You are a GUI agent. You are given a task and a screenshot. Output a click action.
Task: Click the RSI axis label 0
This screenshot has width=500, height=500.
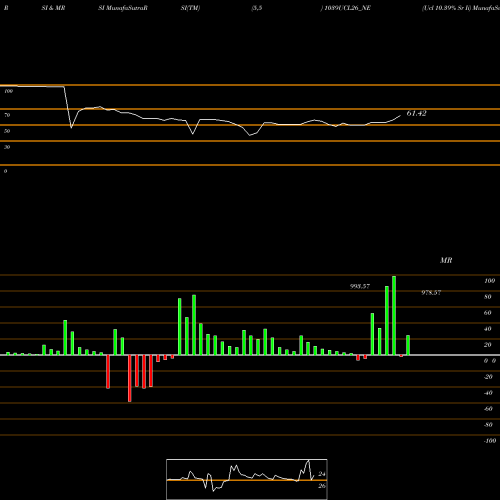(x=5, y=171)
